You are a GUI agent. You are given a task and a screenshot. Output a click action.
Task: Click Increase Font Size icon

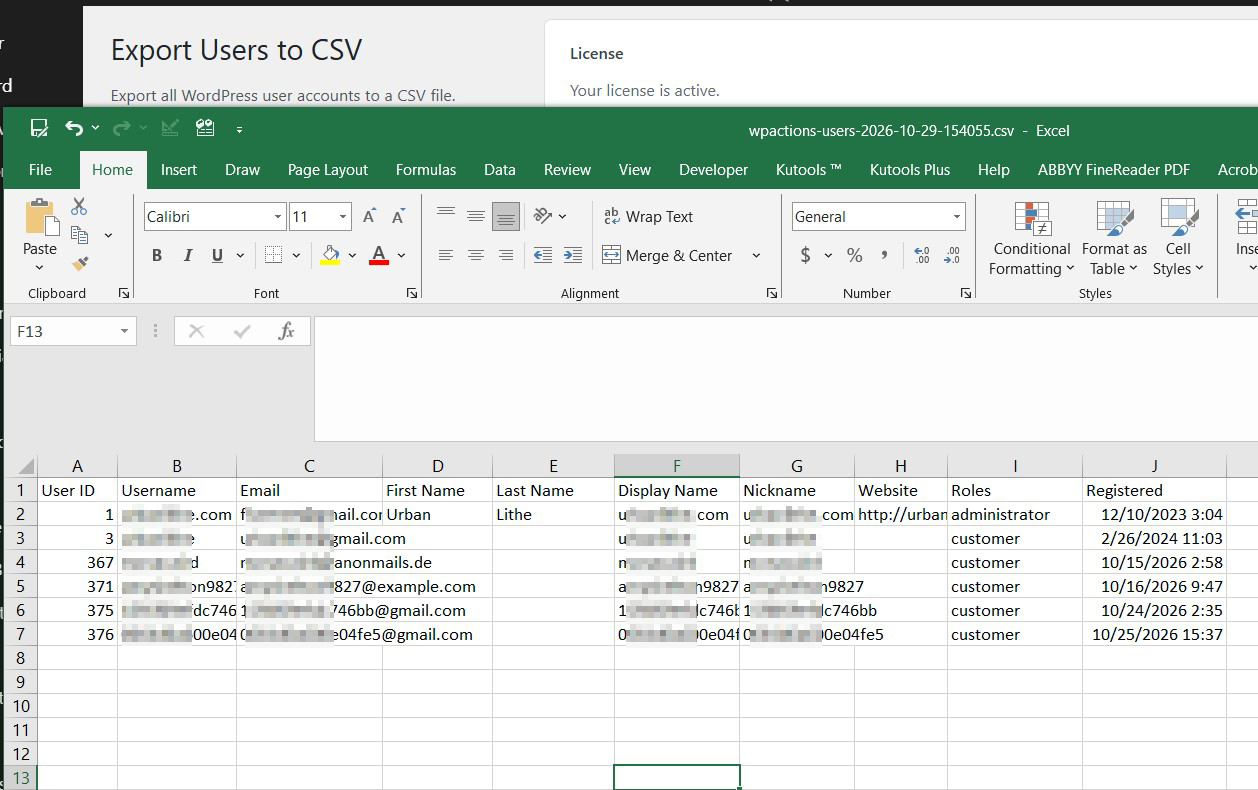point(369,217)
